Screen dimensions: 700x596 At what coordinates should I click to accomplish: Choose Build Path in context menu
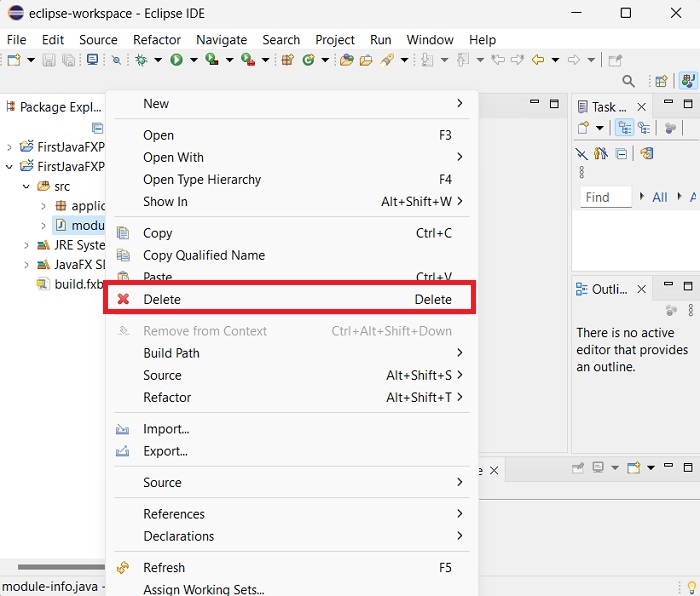[292, 353]
